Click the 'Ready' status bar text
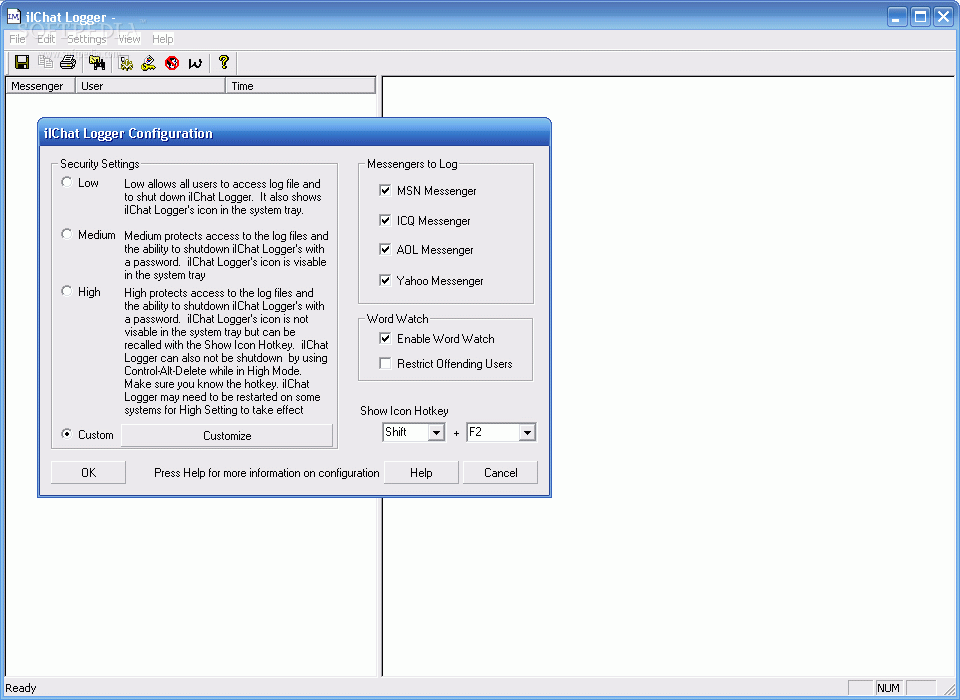 [x=21, y=688]
